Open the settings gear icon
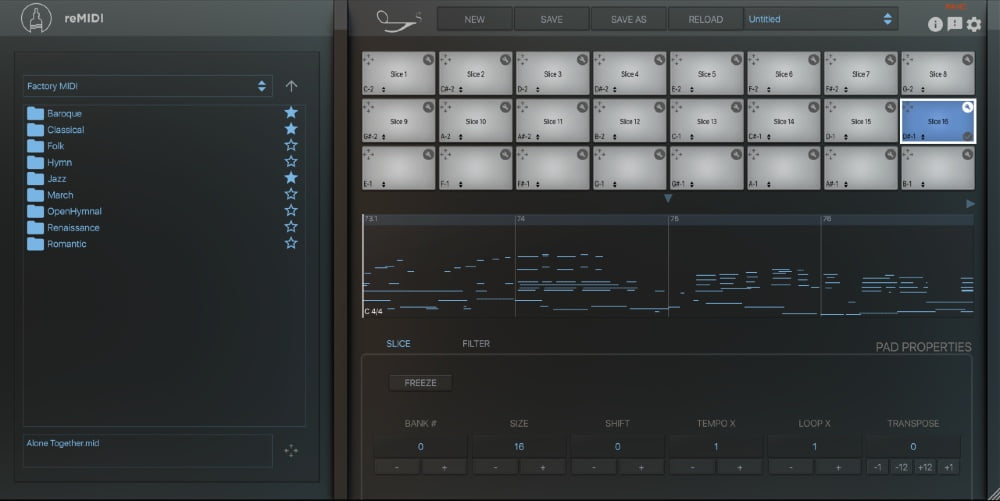Image resolution: width=1000 pixels, height=501 pixels. [974, 24]
